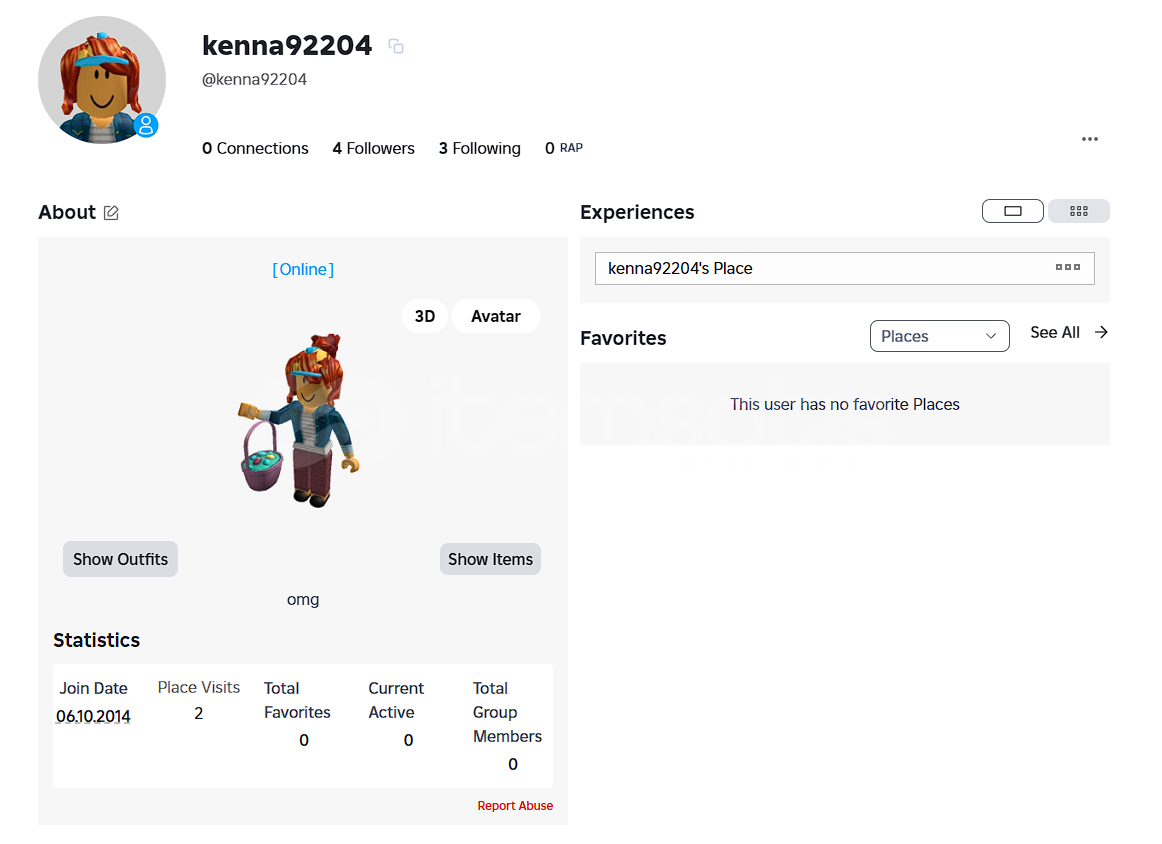Click the arrow icon next to See All
The height and width of the screenshot is (844, 1162).
tap(1101, 333)
